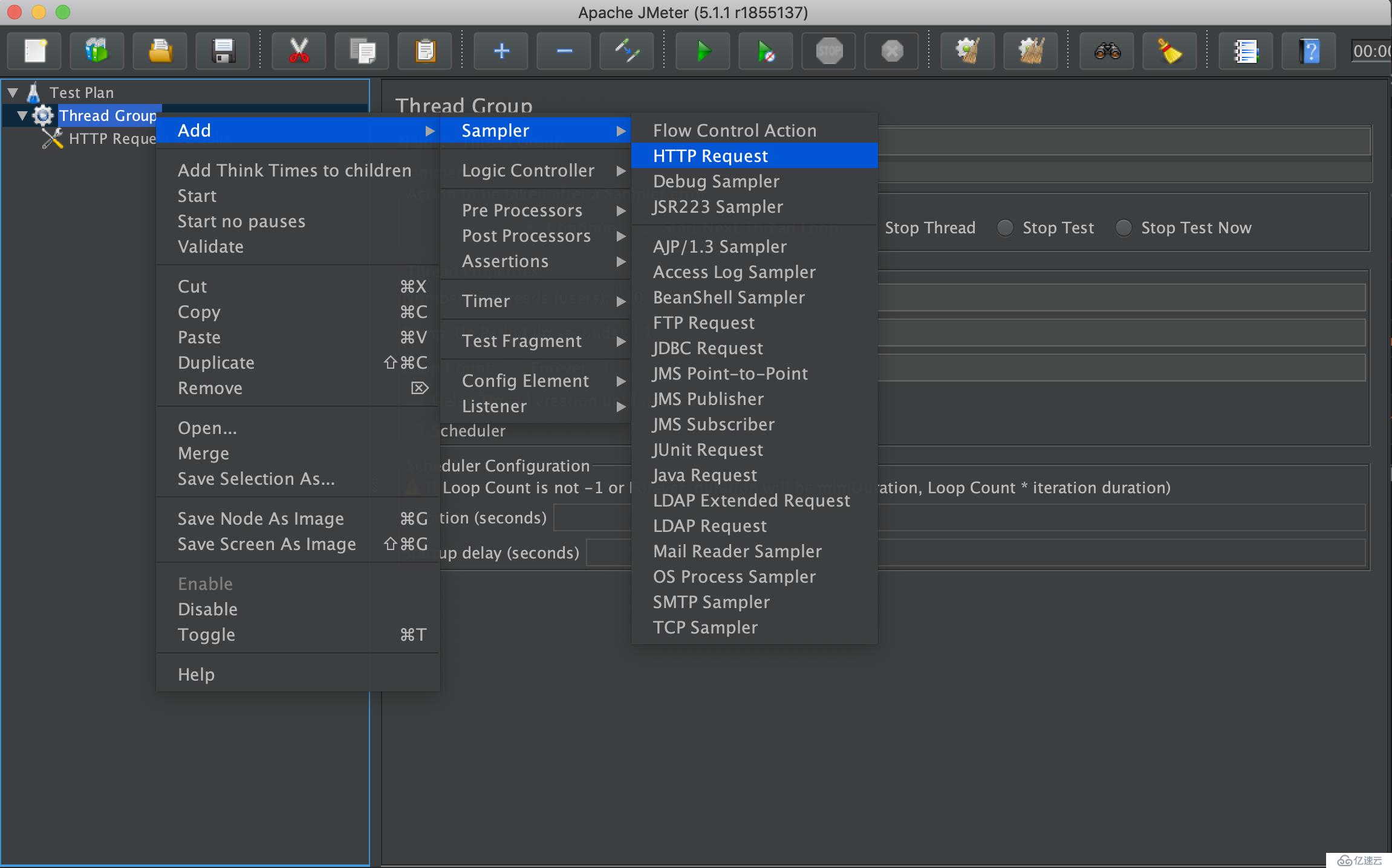Click the Function Helper list icon

[x=1246, y=51]
